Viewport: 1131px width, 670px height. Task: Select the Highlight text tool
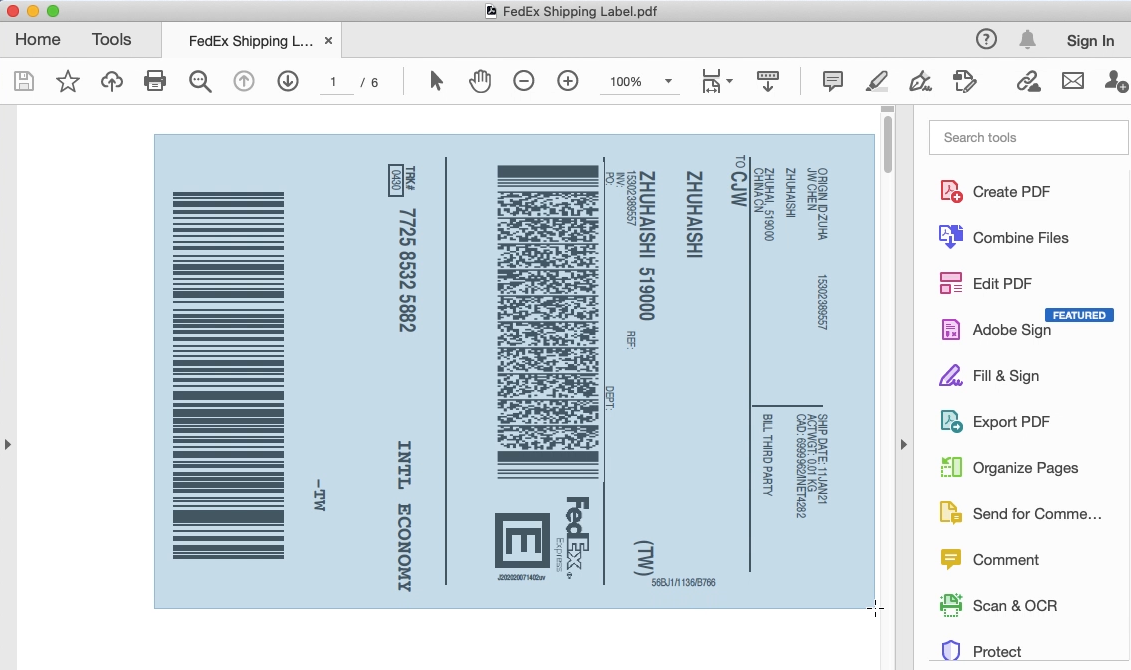pyautogui.click(x=876, y=81)
